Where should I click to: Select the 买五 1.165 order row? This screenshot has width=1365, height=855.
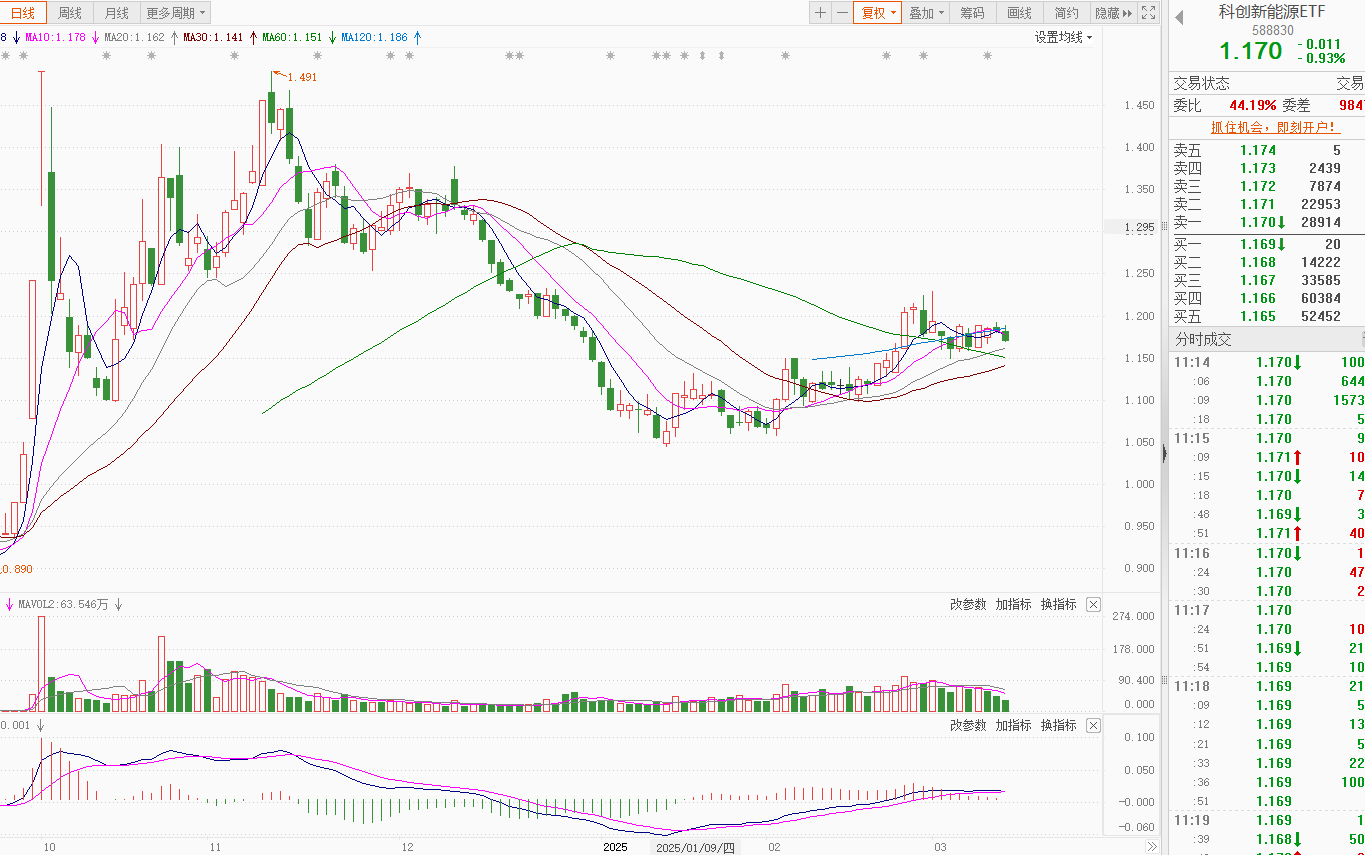[x=1268, y=316]
